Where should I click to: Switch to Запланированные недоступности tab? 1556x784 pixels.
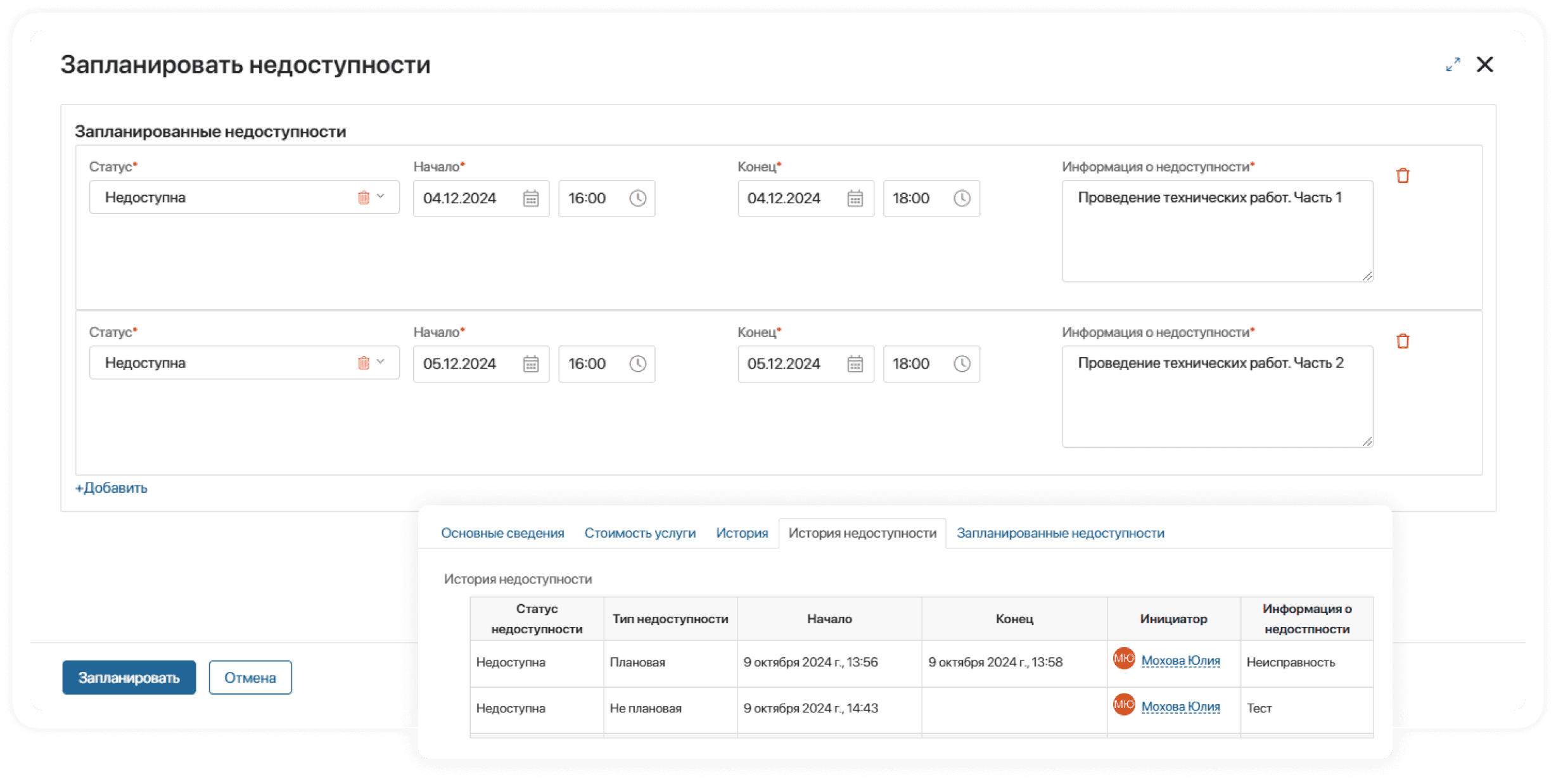(1060, 533)
